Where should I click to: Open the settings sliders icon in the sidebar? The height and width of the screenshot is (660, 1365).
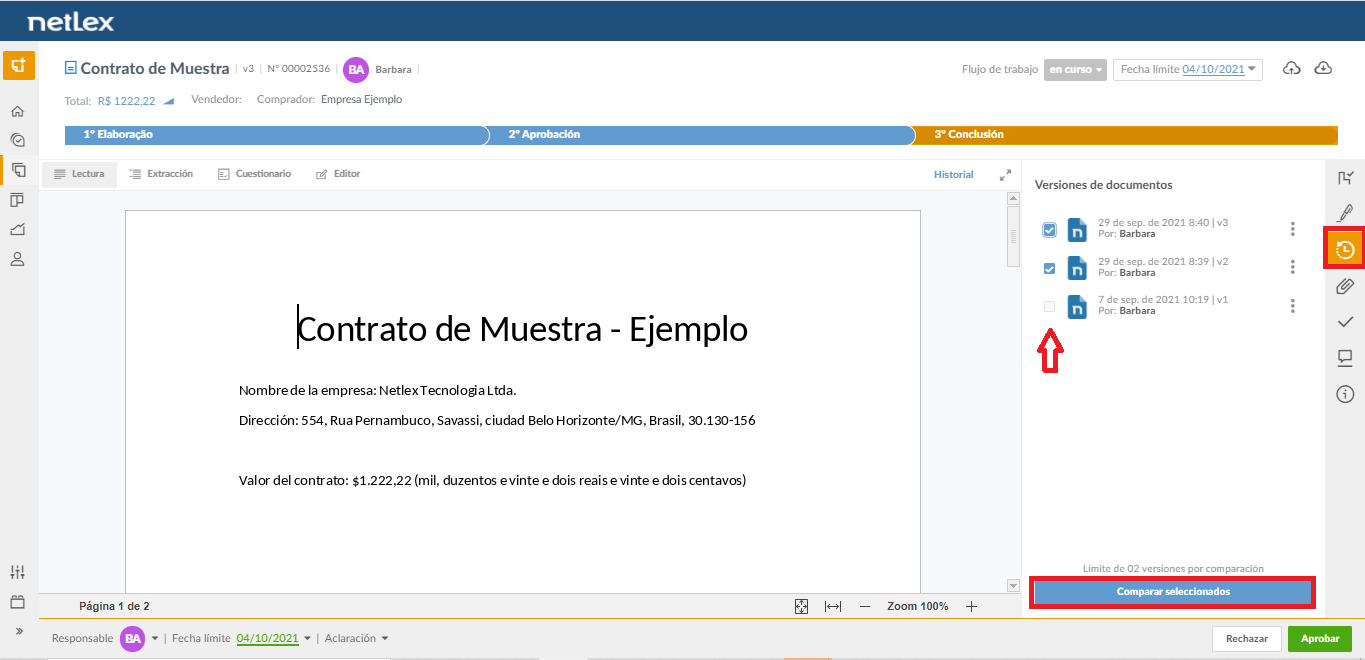pyautogui.click(x=17, y=572)
